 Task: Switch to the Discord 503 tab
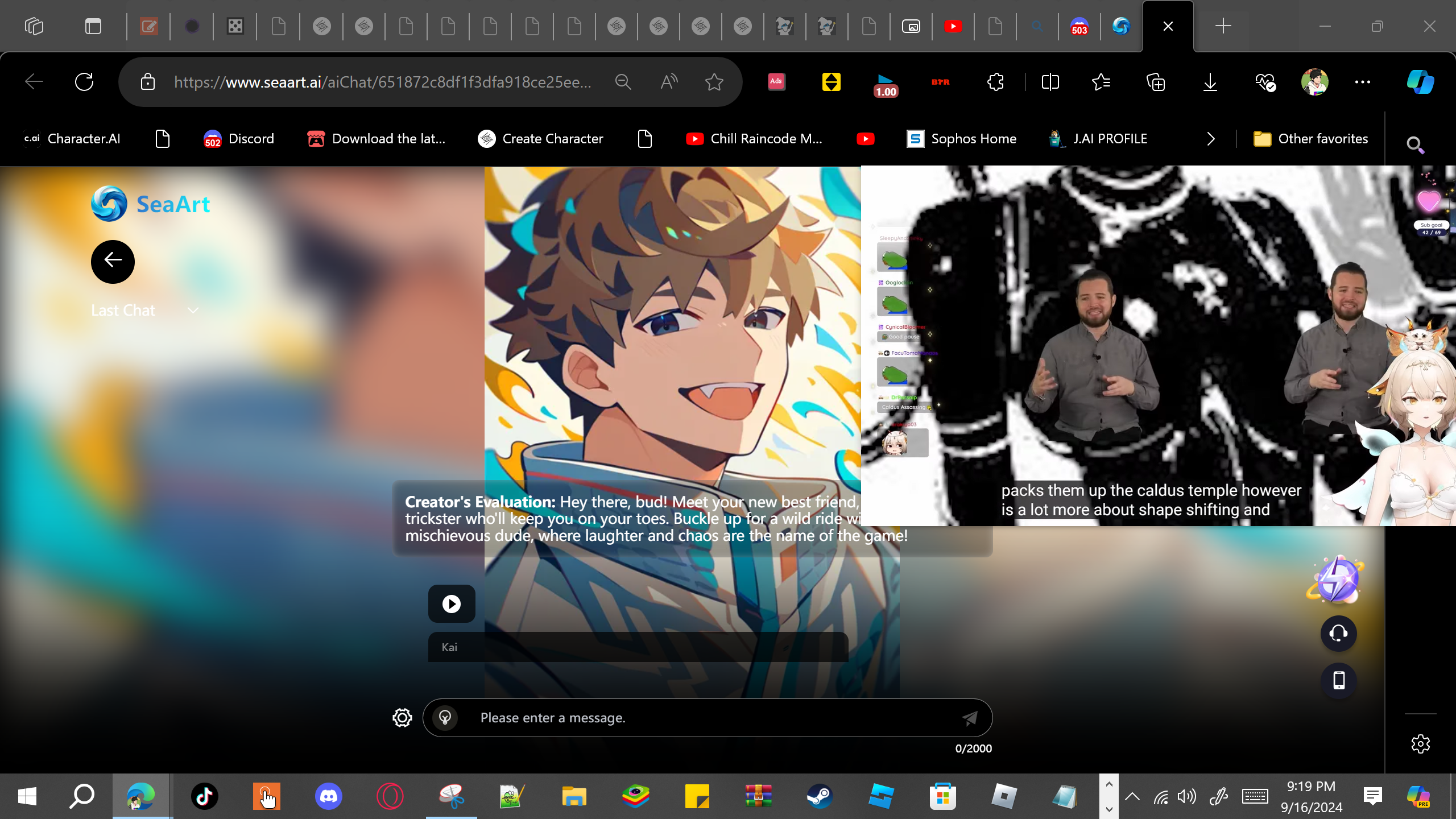(x=1079, y=26)
